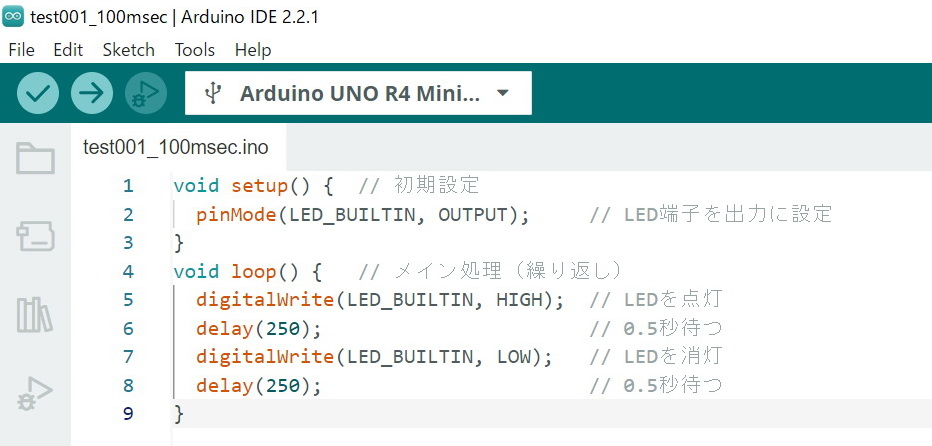
Task: Open the Library Manager books icon
Action: tap(35, 314)
